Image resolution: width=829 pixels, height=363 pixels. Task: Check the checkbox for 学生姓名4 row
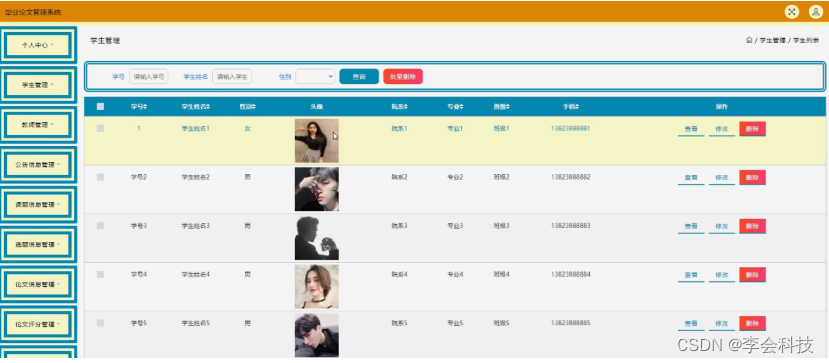point(100,274)
